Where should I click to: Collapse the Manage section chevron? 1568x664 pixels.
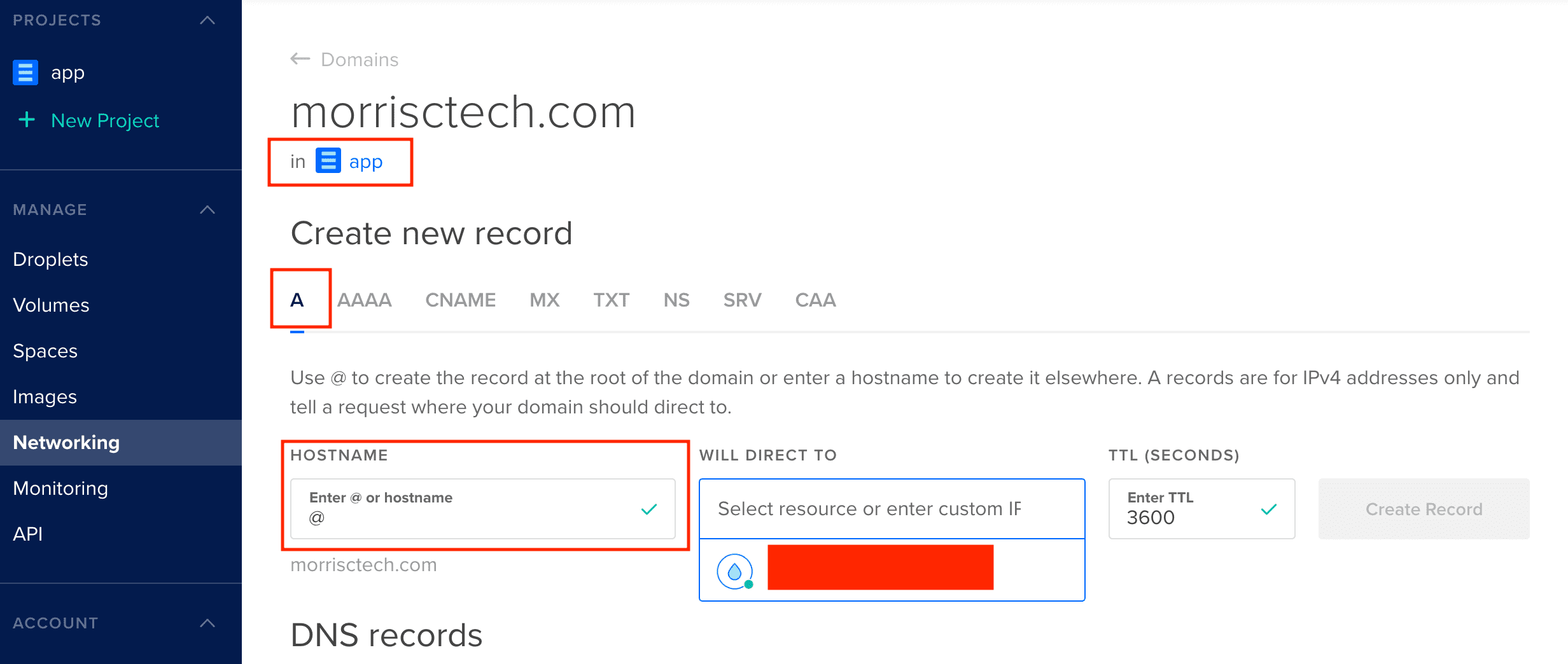coord(207,210)
